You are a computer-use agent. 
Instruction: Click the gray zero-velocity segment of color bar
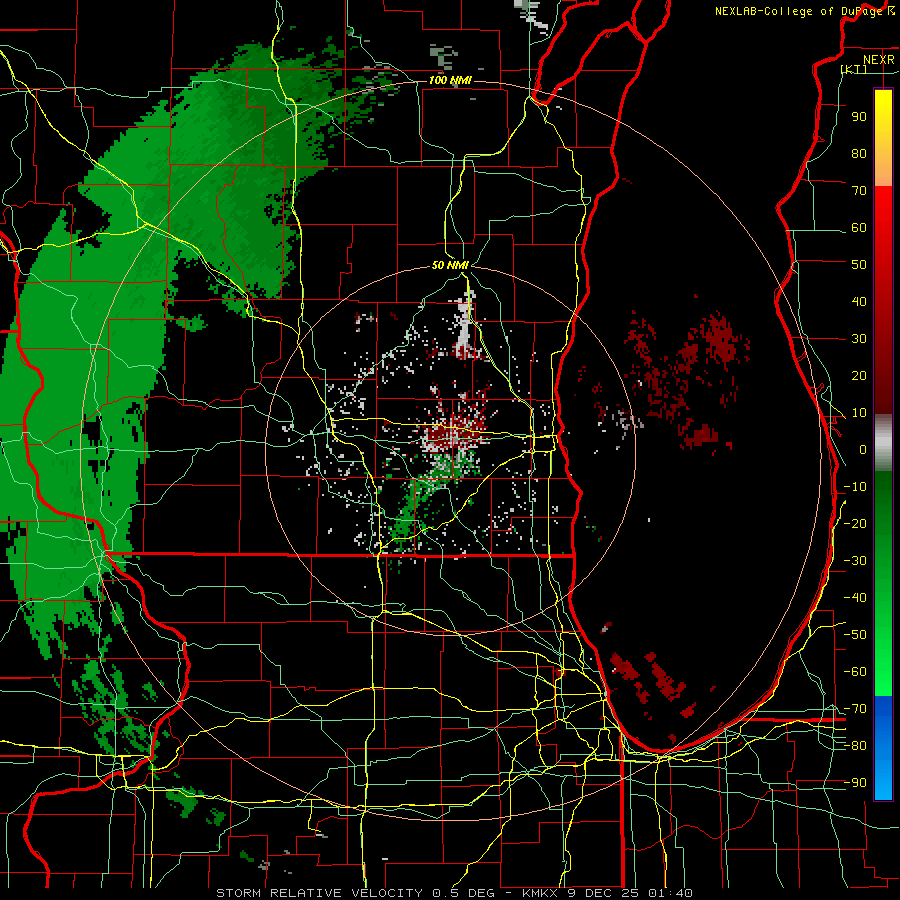tap(883, 443)
